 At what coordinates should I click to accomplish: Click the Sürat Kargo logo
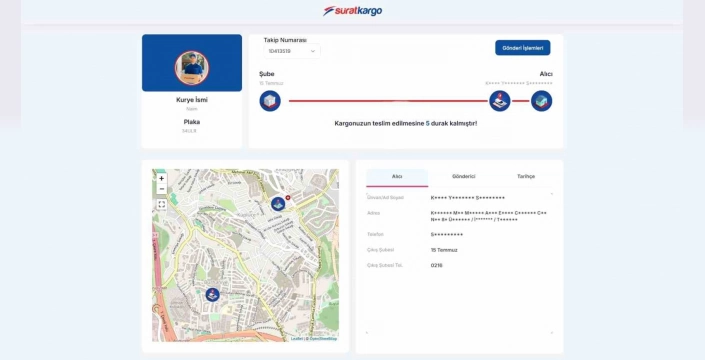[x=352, y=11]
